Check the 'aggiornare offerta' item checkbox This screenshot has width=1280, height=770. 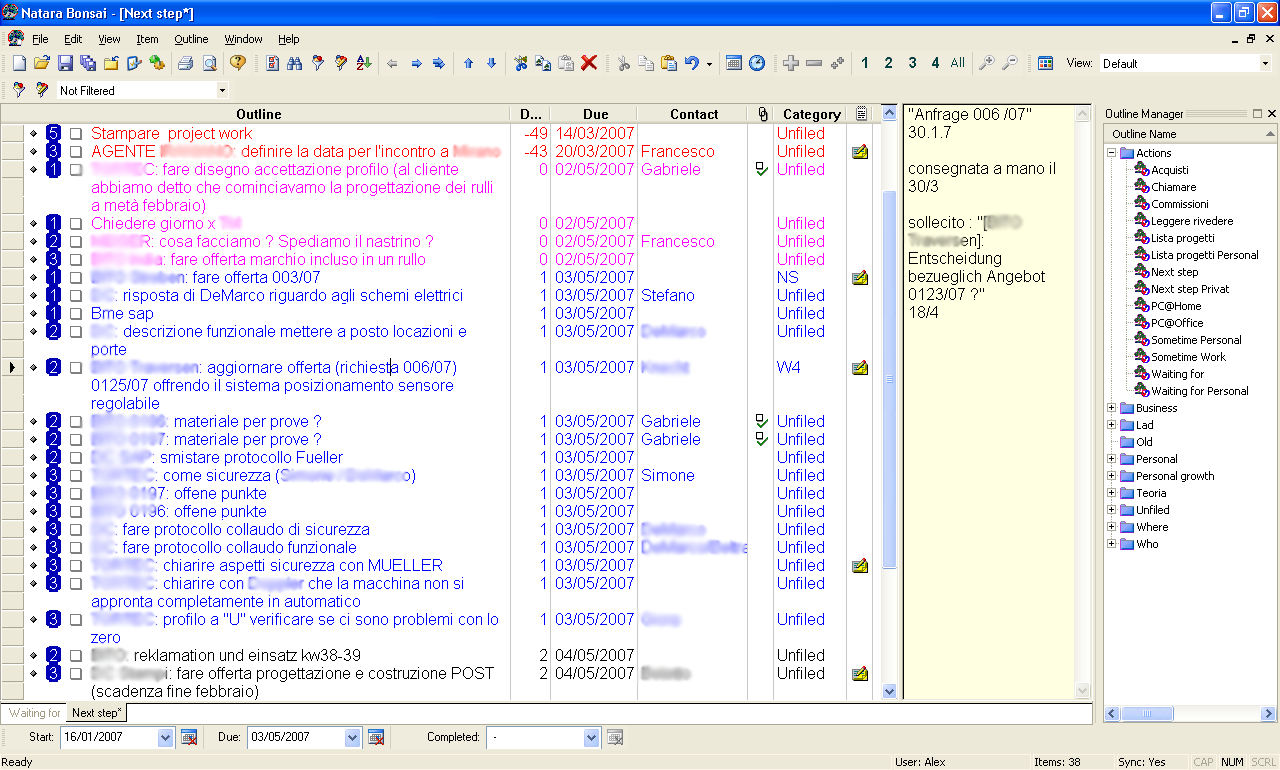point(75,368)
